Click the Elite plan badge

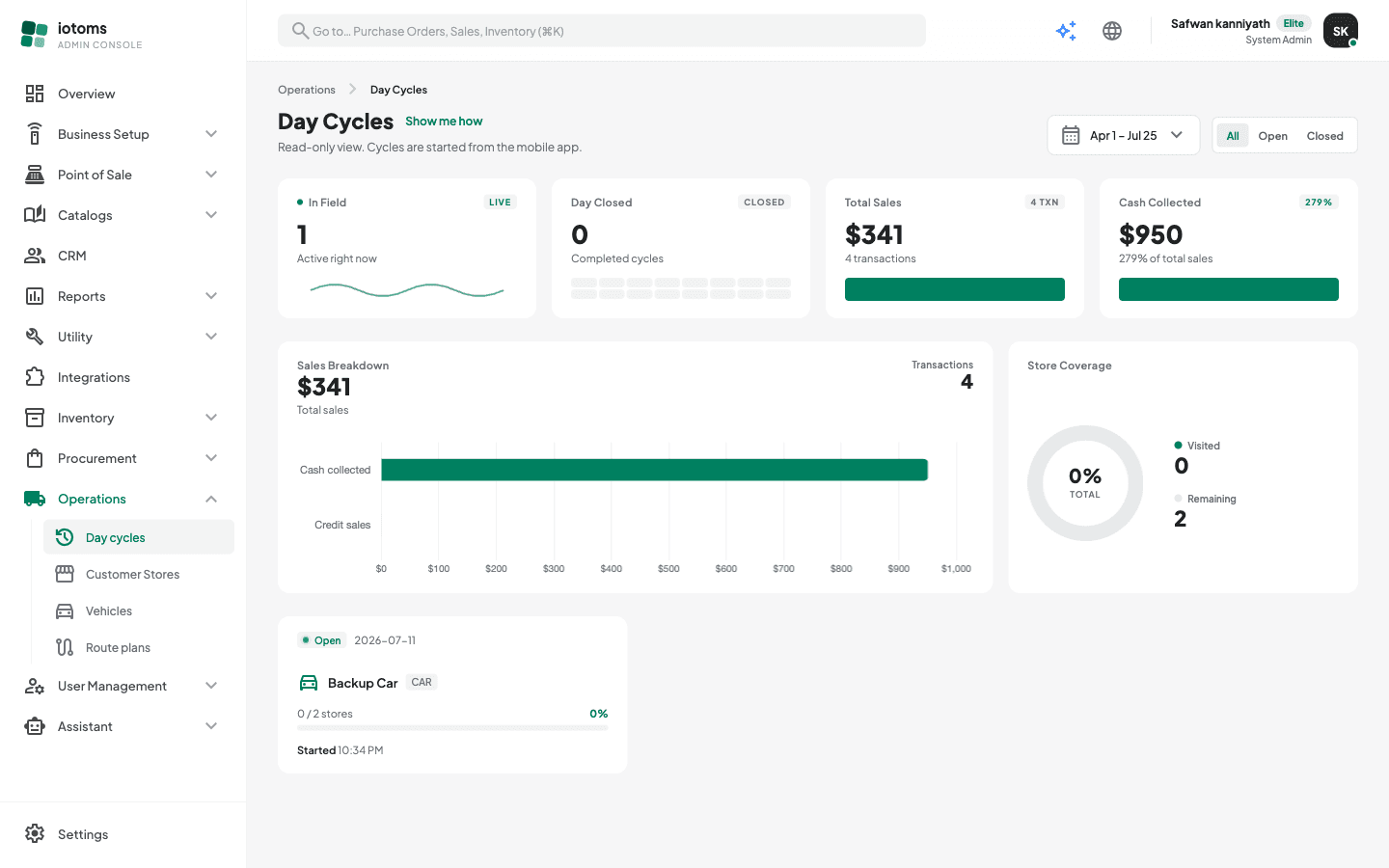1294,23
